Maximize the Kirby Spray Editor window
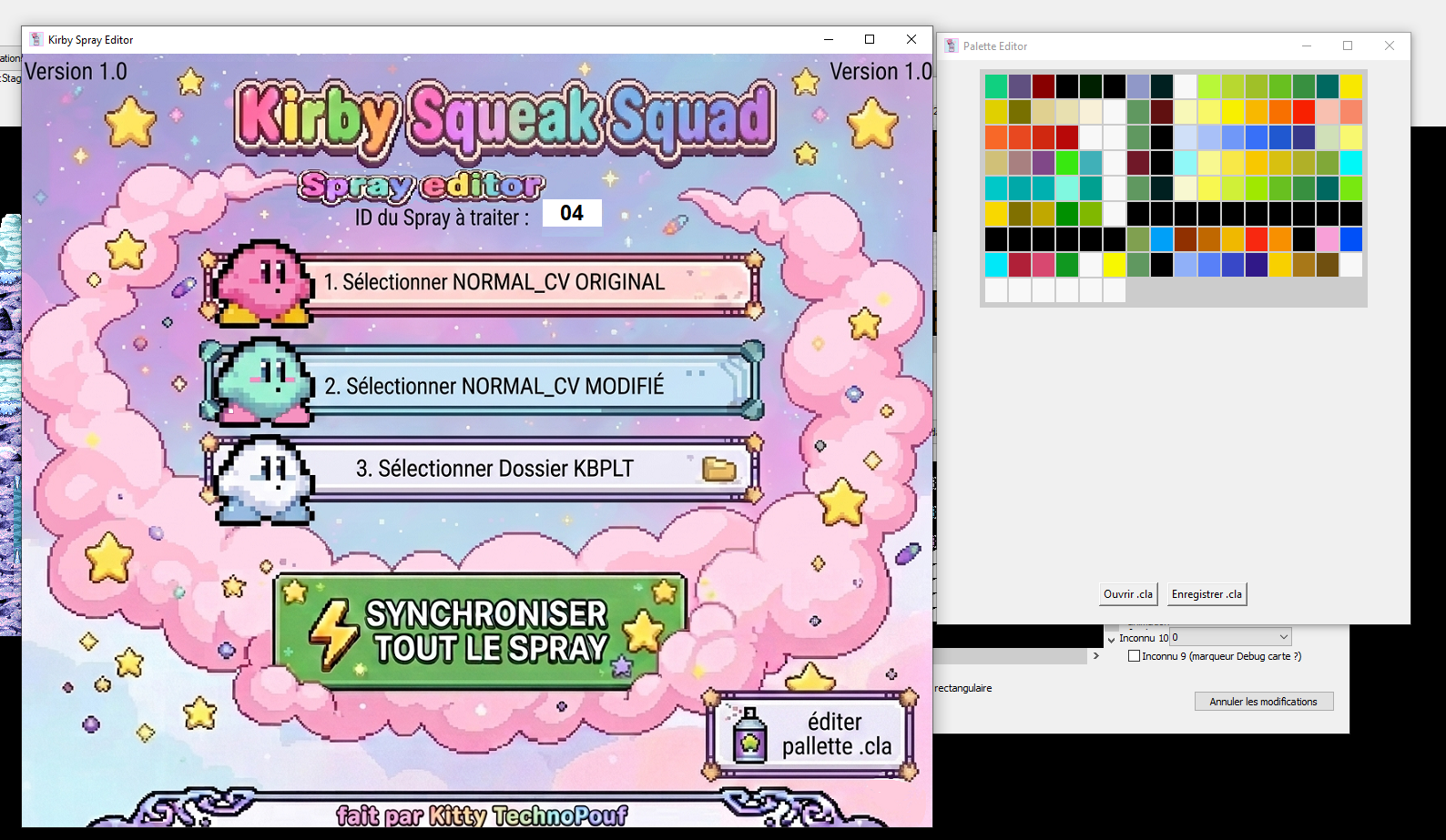The image size is (1446, 840). point(870,39)
